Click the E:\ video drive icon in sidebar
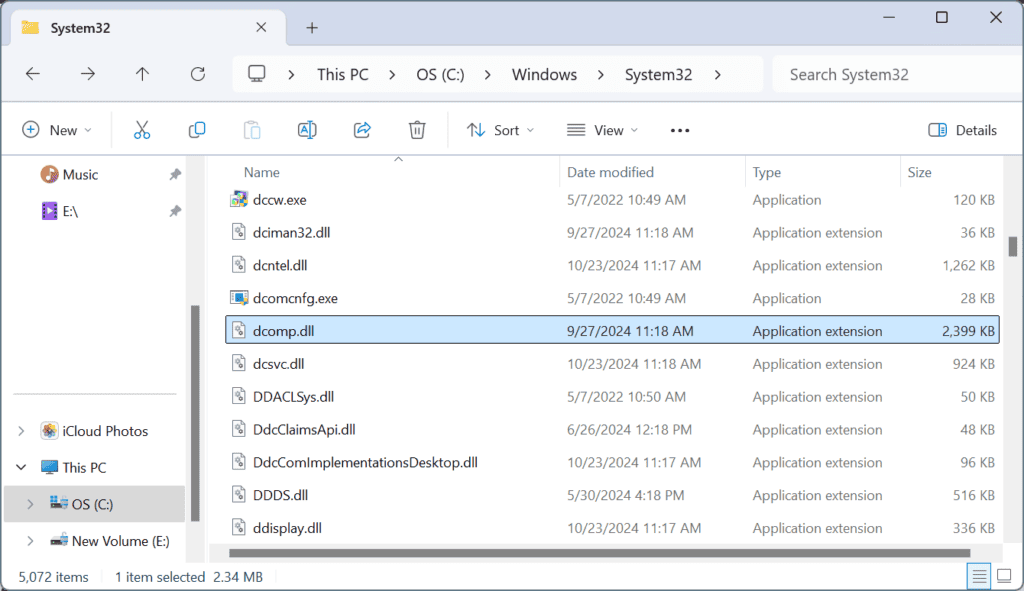 (50, 211)
